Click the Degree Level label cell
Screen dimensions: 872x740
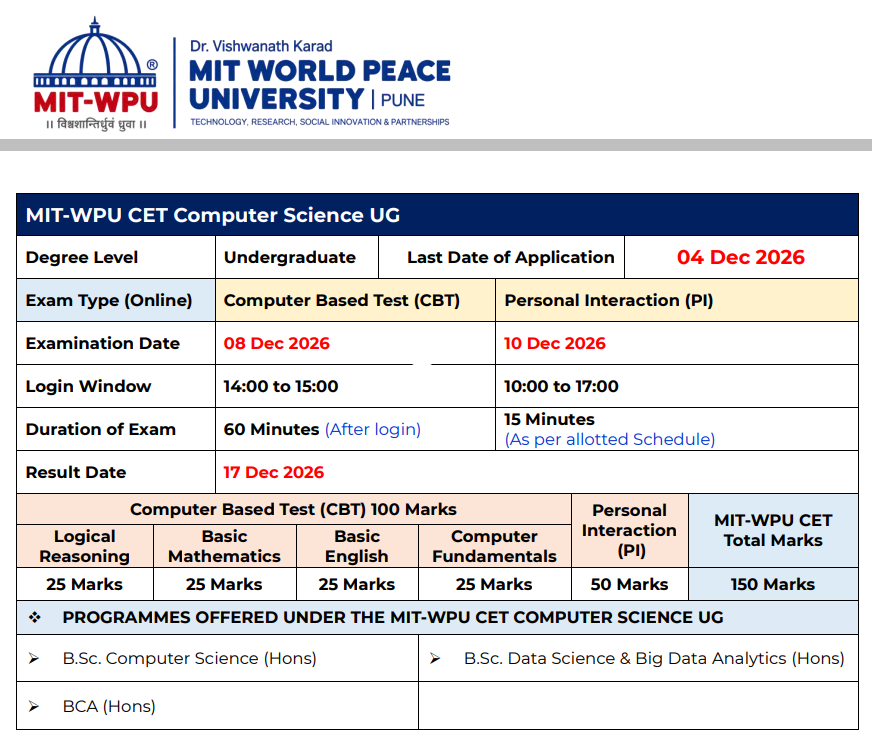[x=116, y=257]
